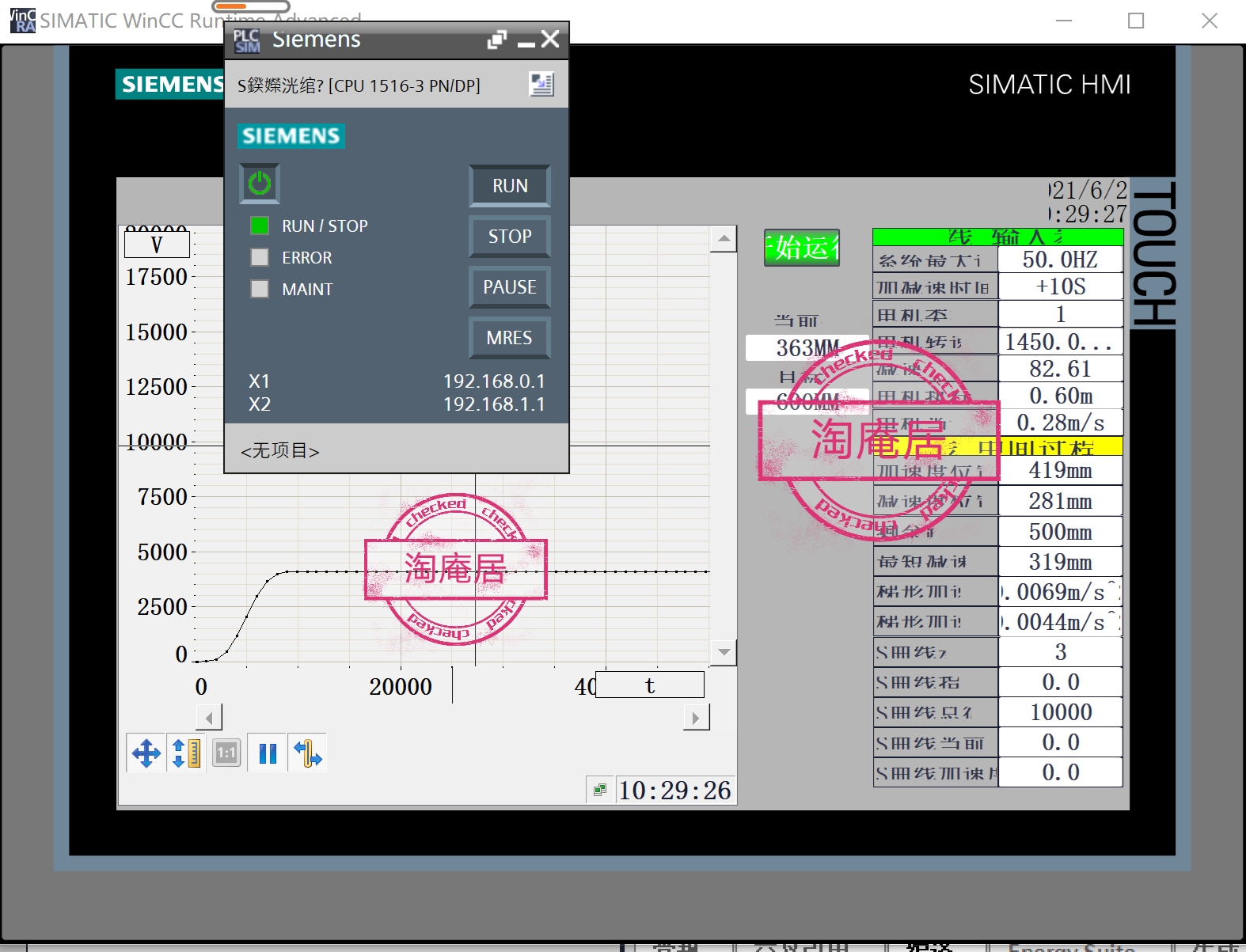Viewport: 1246px width, 952px height.
Task: Click the 1450.0... motor speed field
Action: point(1060,342)
